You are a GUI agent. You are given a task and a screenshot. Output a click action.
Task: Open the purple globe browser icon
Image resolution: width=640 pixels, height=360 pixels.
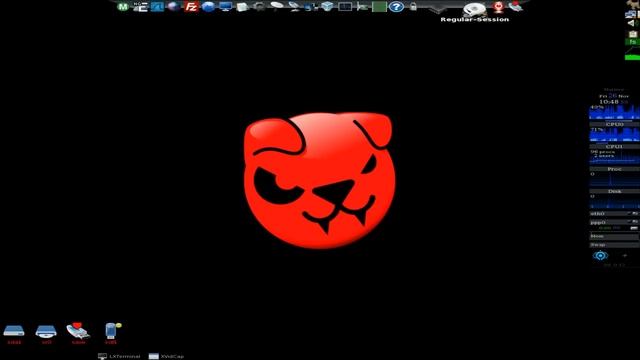point(173,7)
